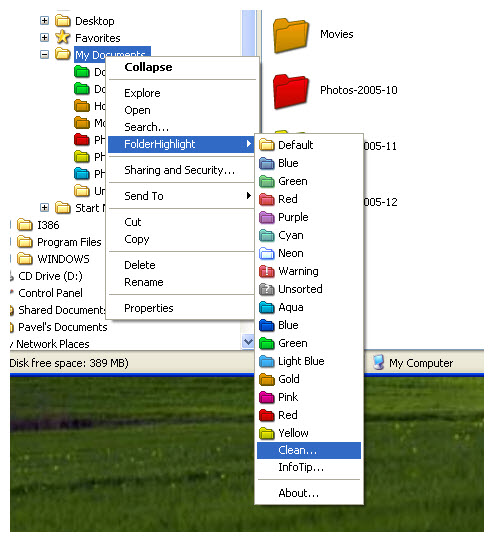The image size is (494, 542).
Task: Apply the Aqua folder icon
Action: (267, 307)
